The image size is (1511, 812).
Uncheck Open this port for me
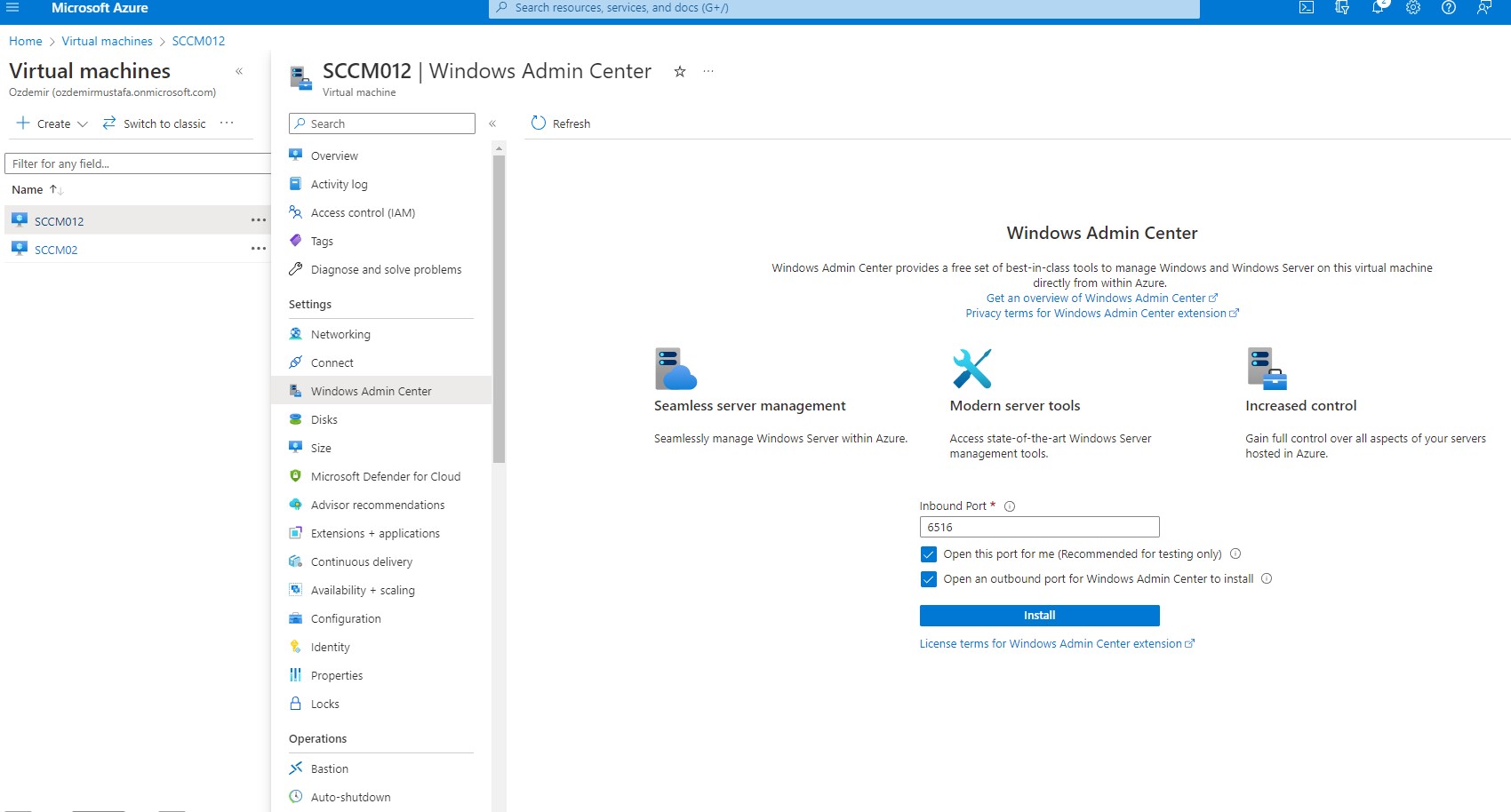929,553
